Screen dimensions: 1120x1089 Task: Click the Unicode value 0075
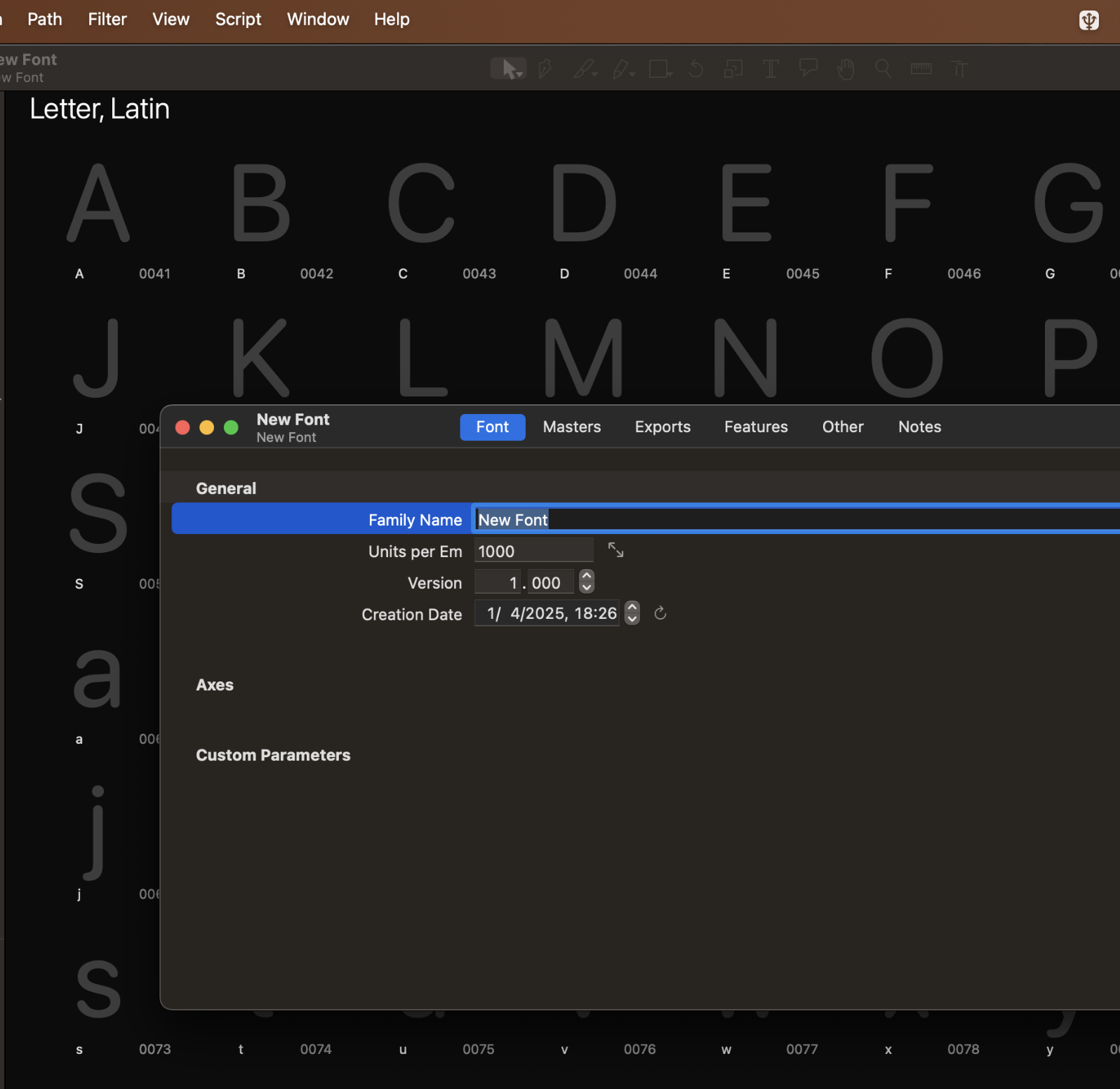[478, 1049]
